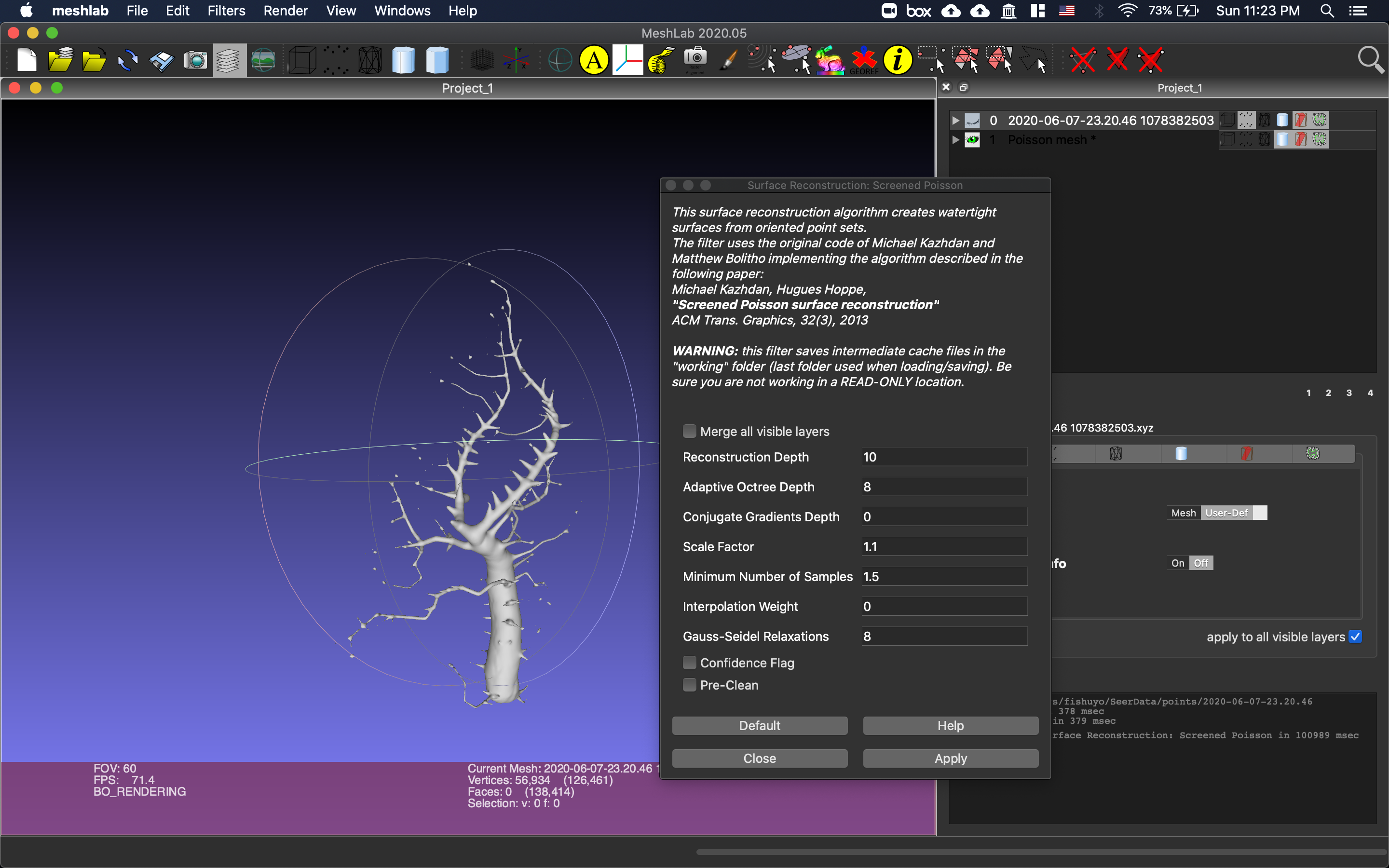1389x868 pixels.
Task: Click Delete Selected Faces red X icon
Action: [1117, 60]
